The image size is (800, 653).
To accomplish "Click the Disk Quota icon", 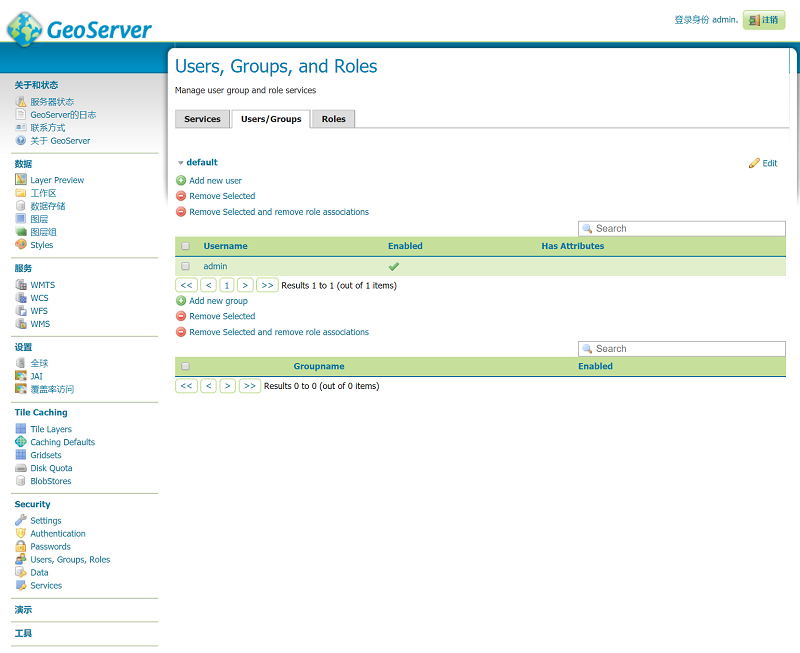I will click(x=21, y=468).
